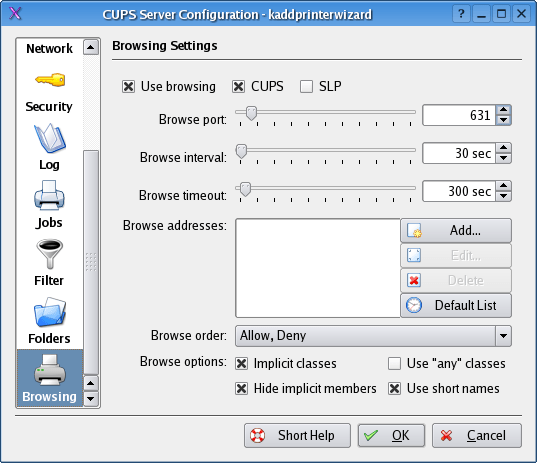Click the title bar question mark help button

click(461, 14)
